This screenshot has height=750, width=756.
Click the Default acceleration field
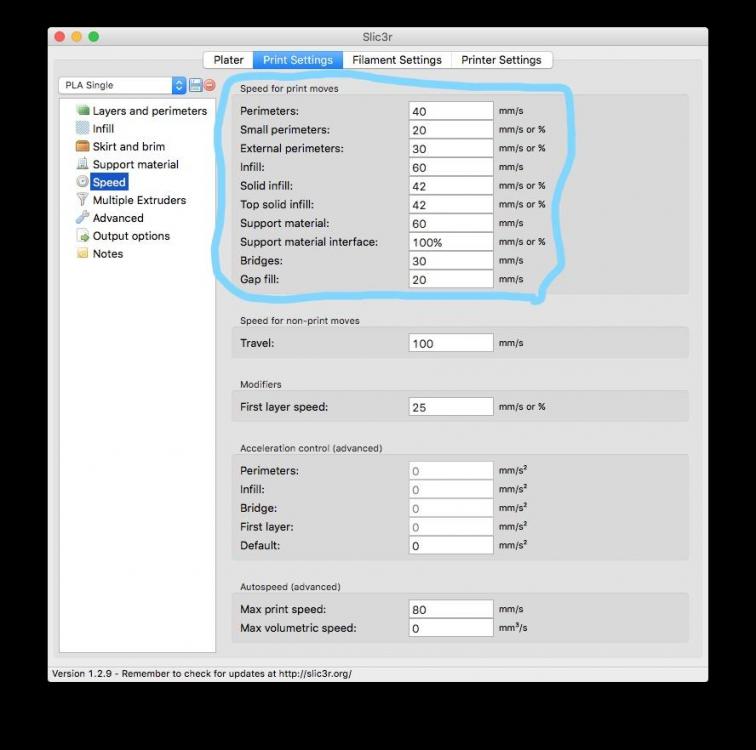451,546
